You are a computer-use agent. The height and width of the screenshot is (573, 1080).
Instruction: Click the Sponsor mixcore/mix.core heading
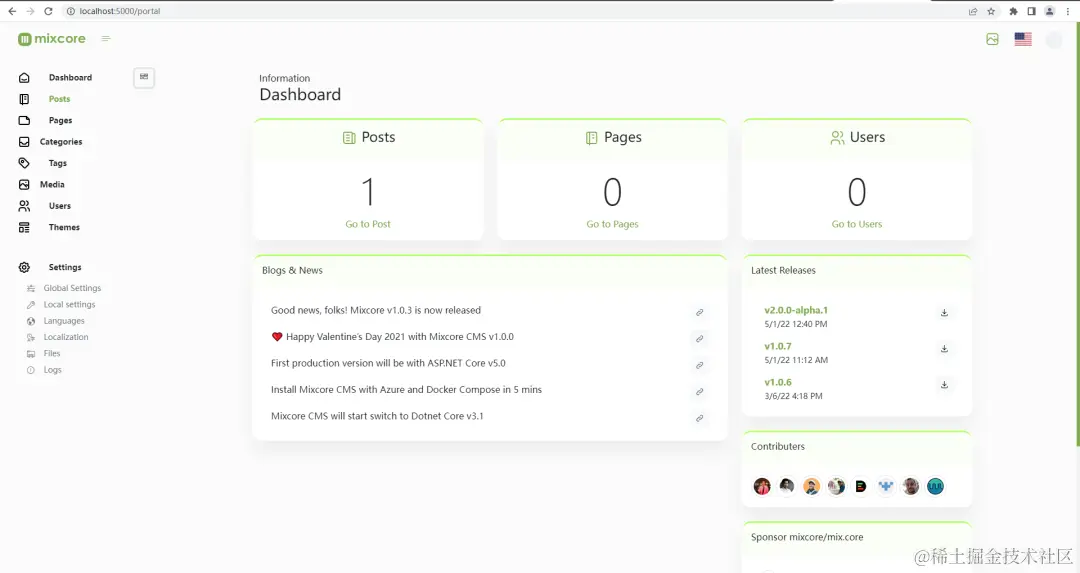coord(807,537)
